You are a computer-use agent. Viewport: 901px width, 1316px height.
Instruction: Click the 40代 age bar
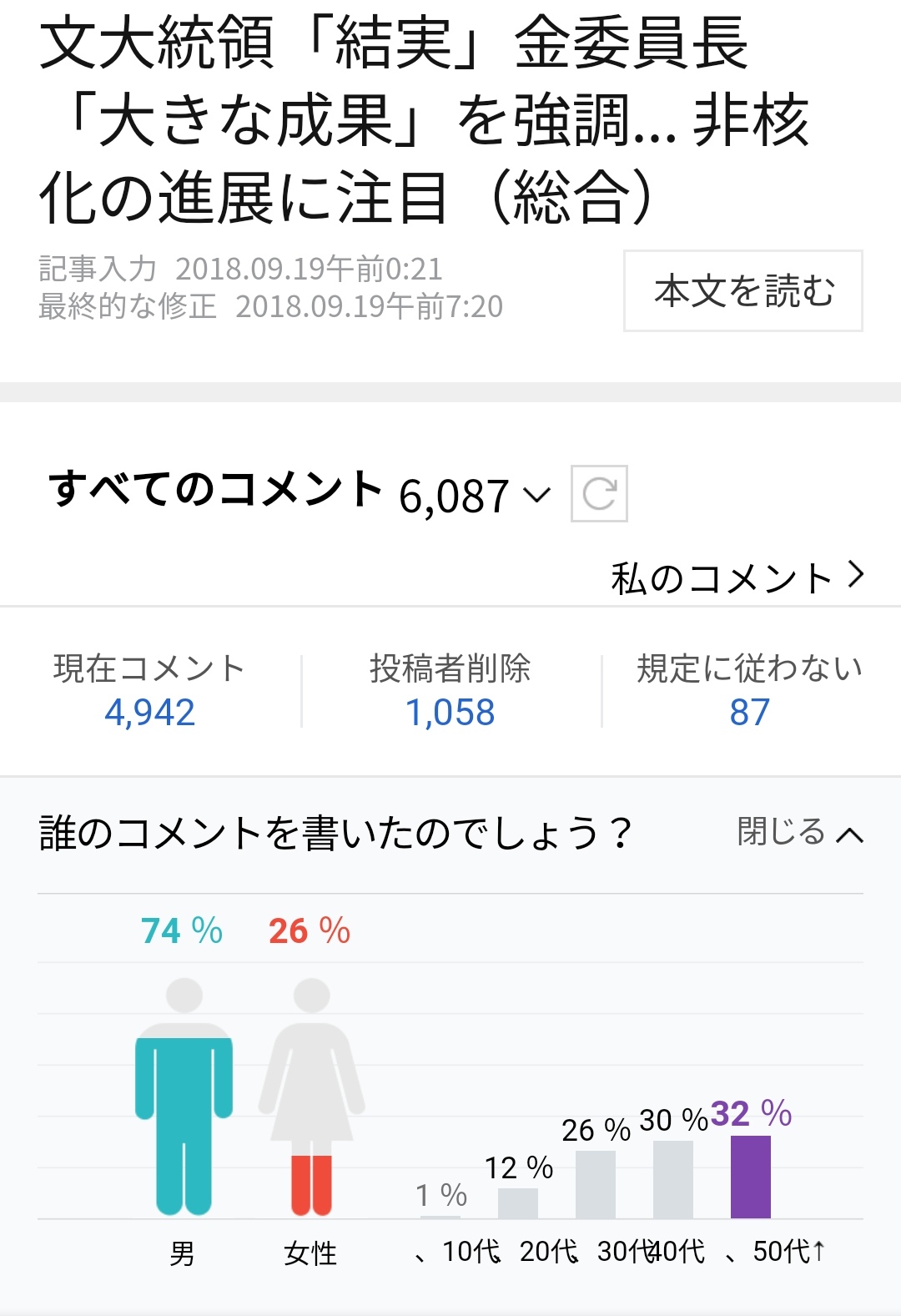click(x=672, y=1179)
